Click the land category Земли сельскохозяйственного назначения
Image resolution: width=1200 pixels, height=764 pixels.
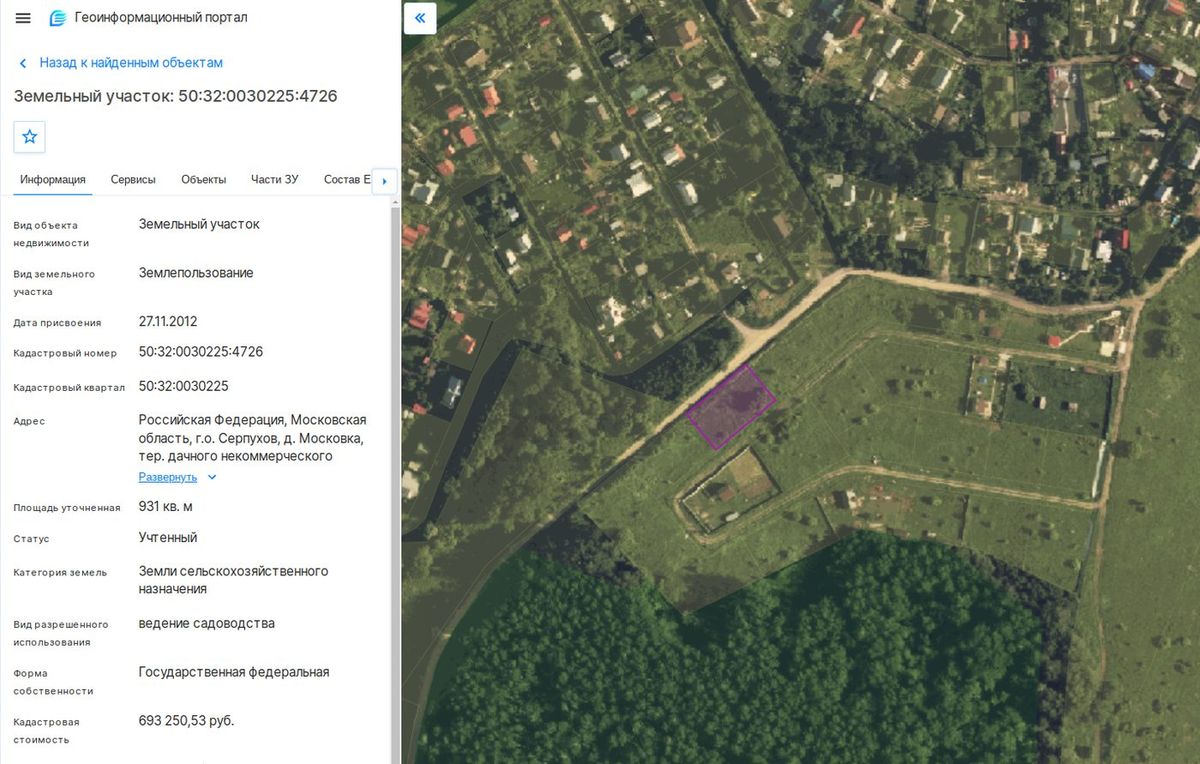[234, 580]
